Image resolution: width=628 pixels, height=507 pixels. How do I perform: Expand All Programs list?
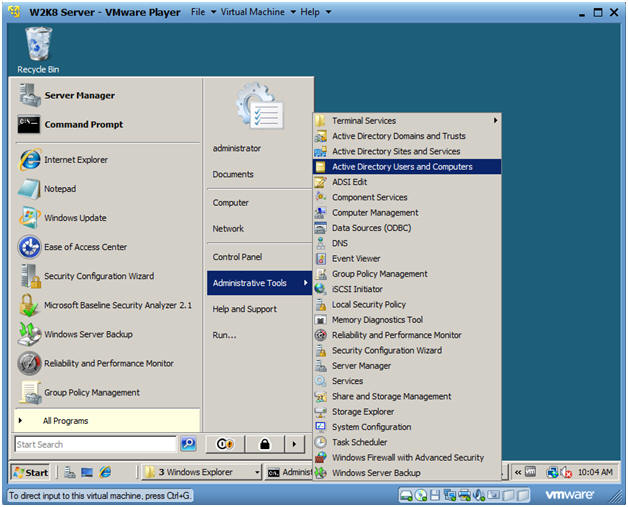tap(107, 420)
